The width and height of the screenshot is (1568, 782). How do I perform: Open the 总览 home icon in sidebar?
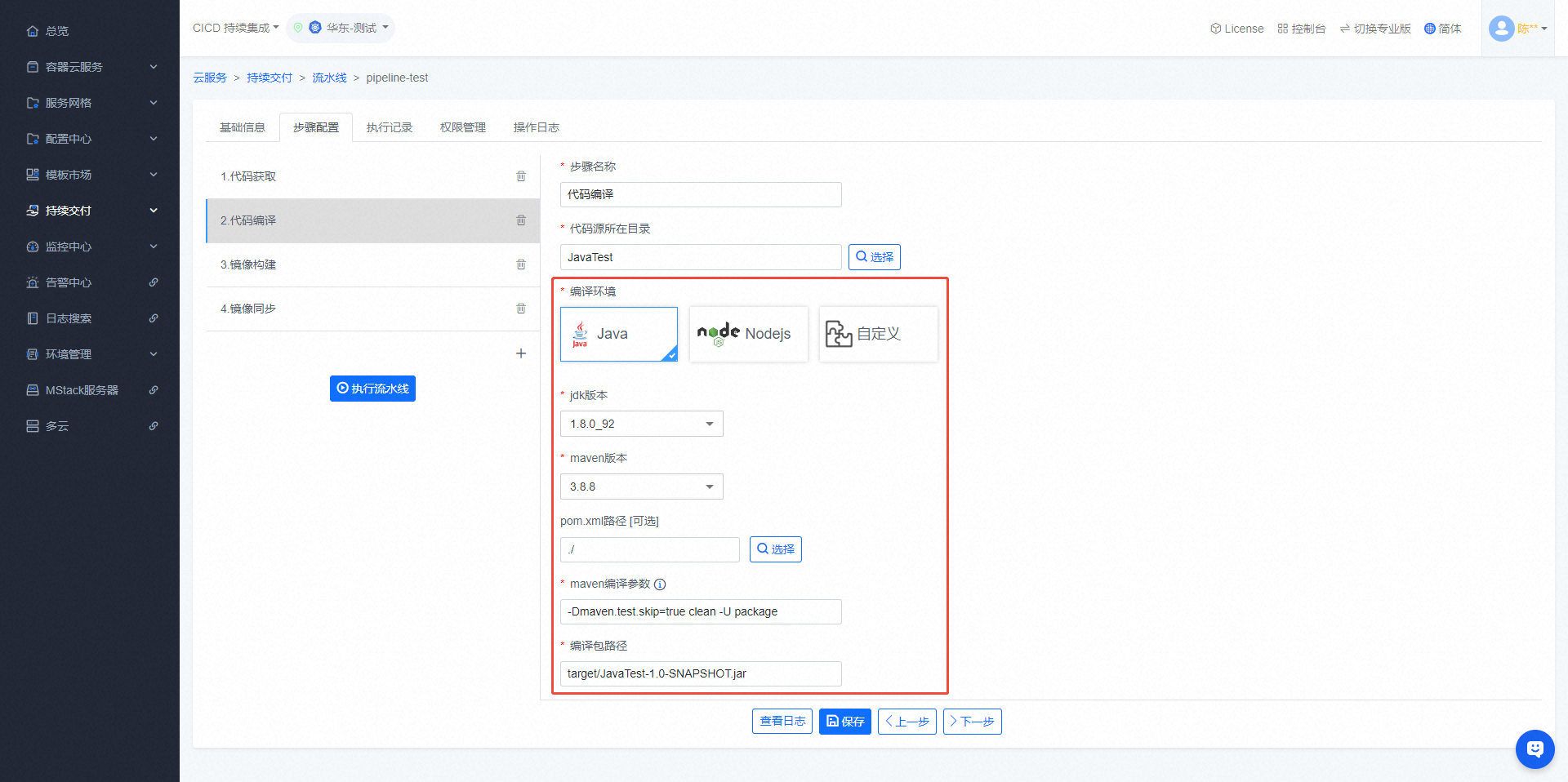click(x=33, y=31)
